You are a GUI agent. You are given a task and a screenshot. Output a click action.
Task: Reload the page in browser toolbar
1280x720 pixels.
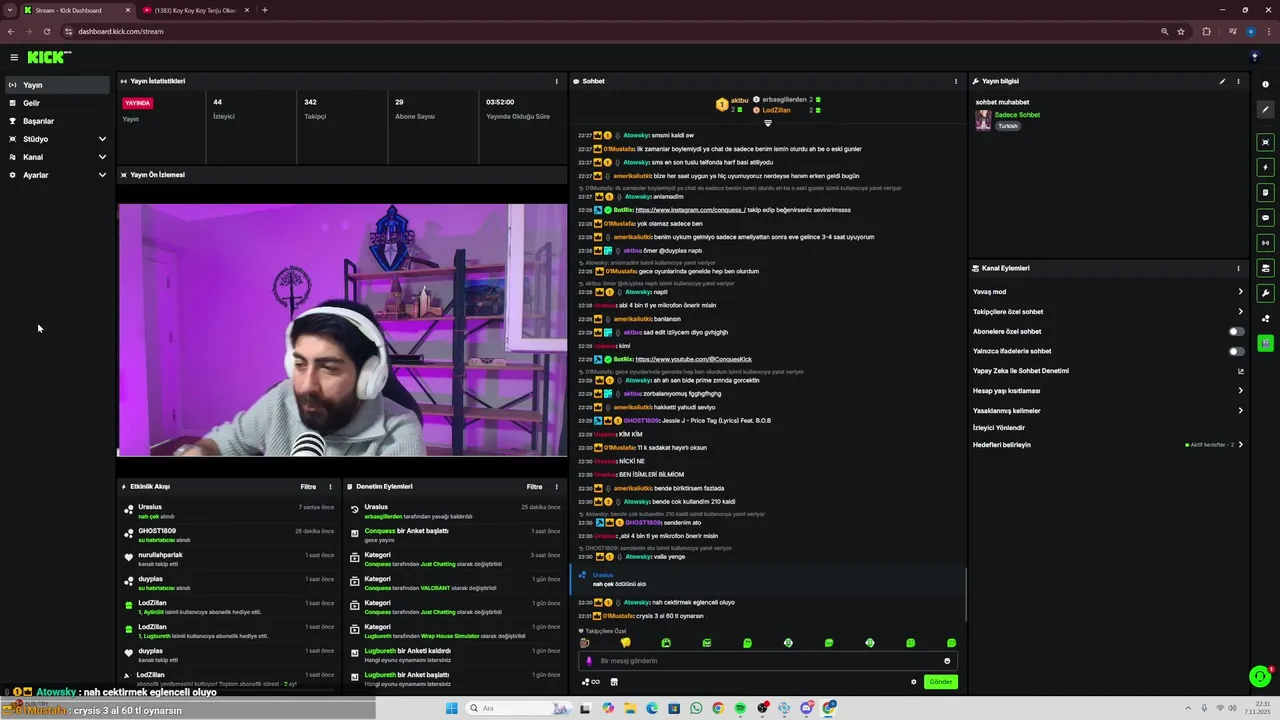pos(46,31)
